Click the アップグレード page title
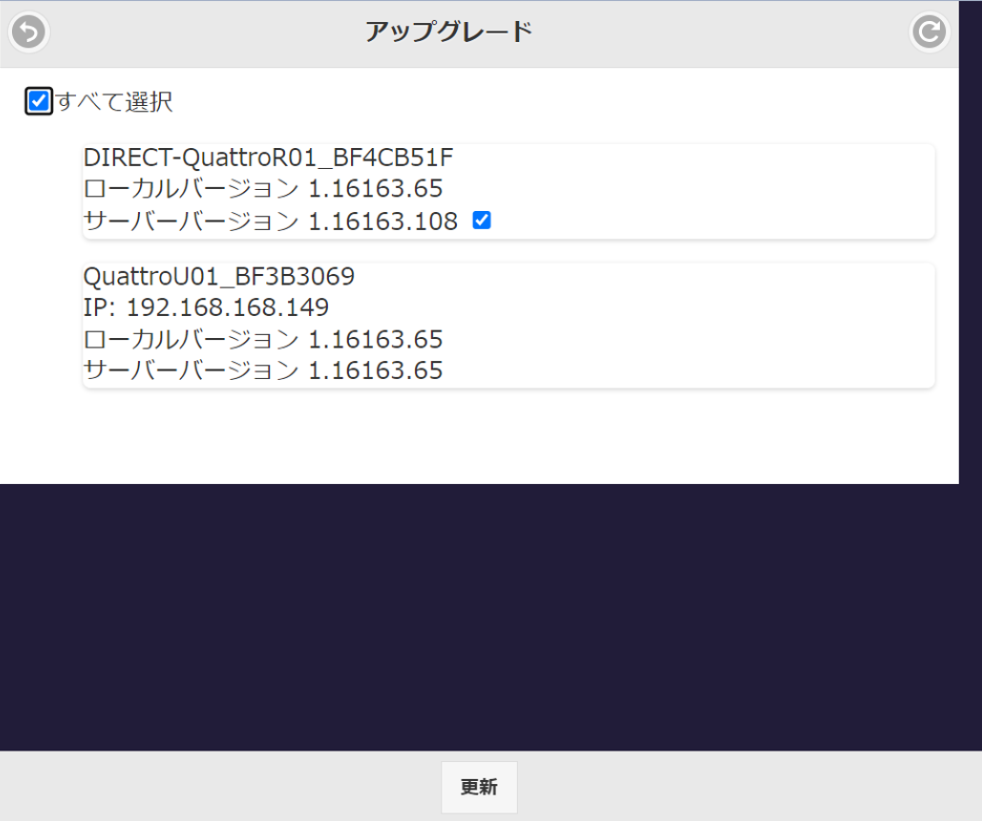The image size is (982, 821). 449,31
